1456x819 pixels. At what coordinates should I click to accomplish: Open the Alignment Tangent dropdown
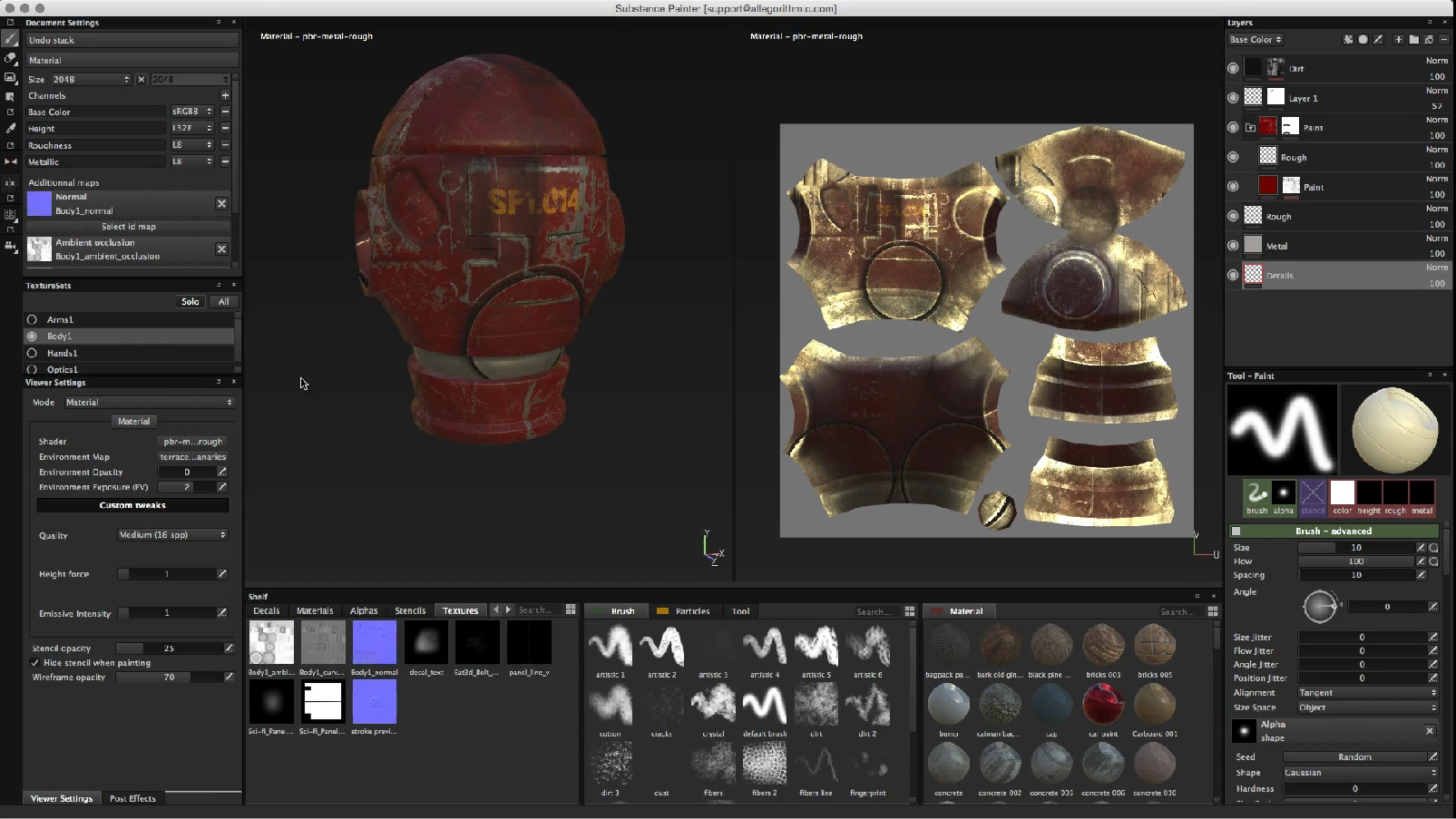pyautogui.click(x=1367, y=693)
